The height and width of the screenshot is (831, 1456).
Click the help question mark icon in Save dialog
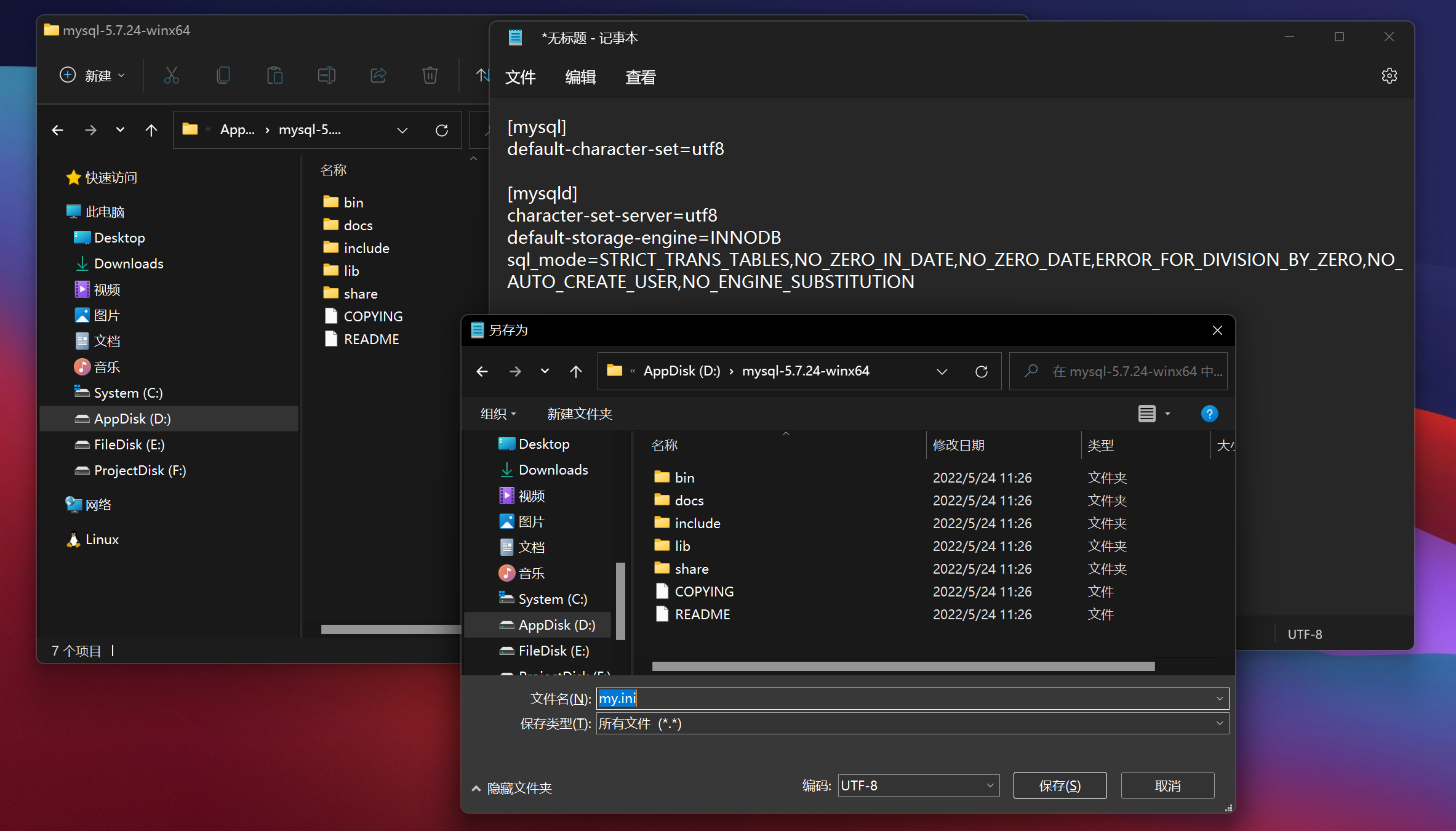point(1209,414)
